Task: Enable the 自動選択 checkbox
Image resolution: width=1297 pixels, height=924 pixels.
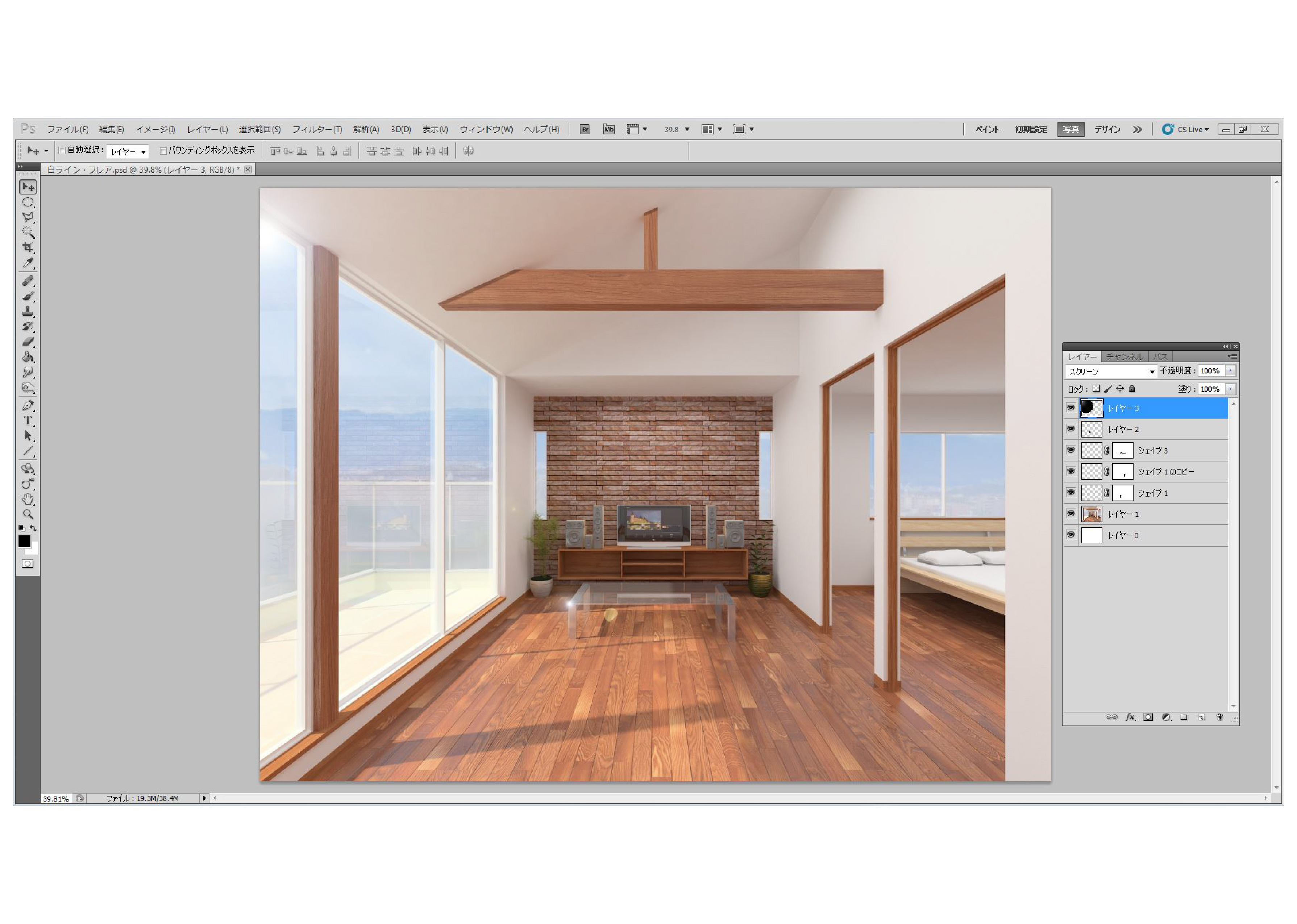Action: 62,151
